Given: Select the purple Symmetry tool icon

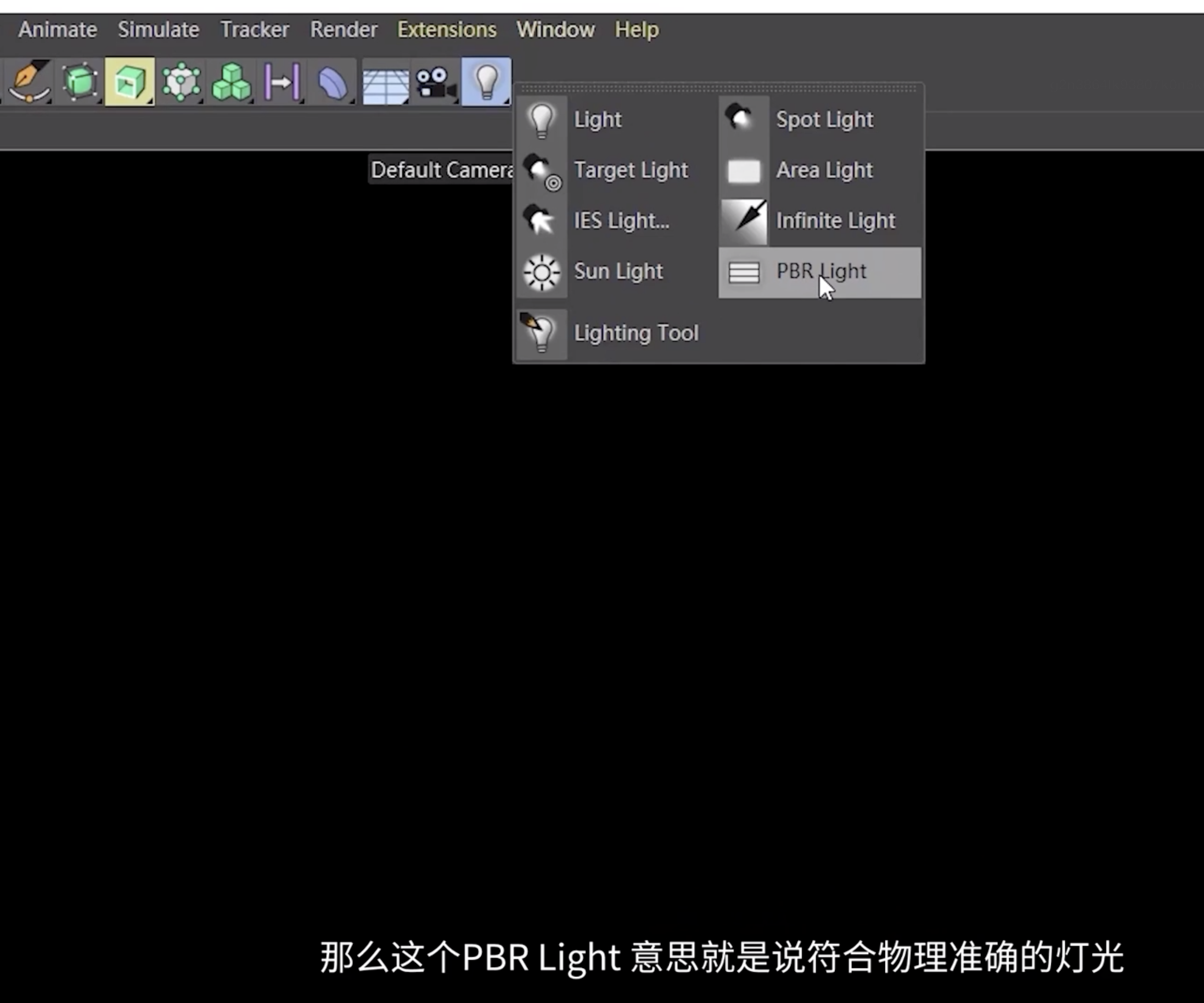Looking at the screenshot, I should click(x=281, y=81).
